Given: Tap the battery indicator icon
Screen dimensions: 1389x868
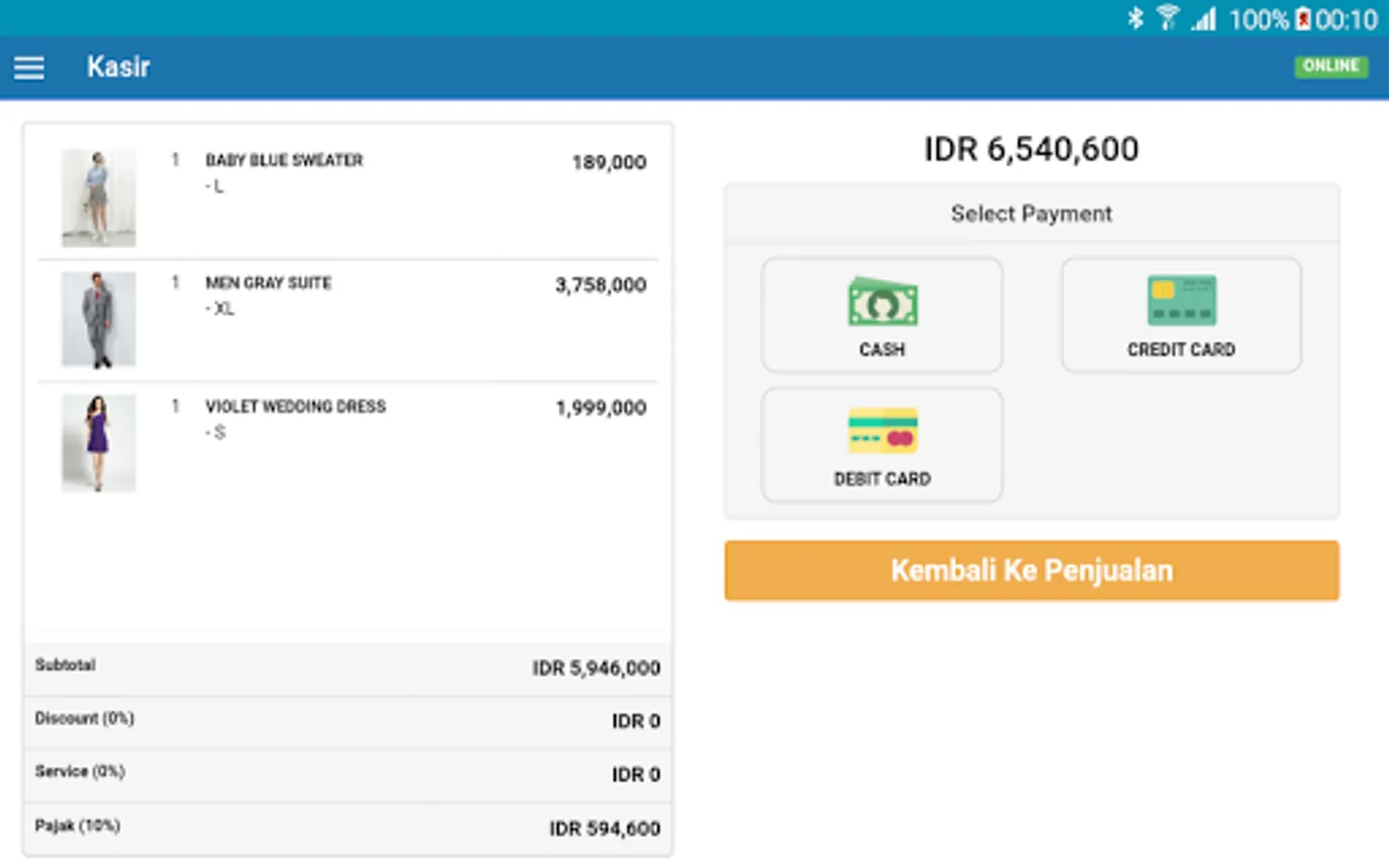Looking at the screenshot, I should point(1303,18).
